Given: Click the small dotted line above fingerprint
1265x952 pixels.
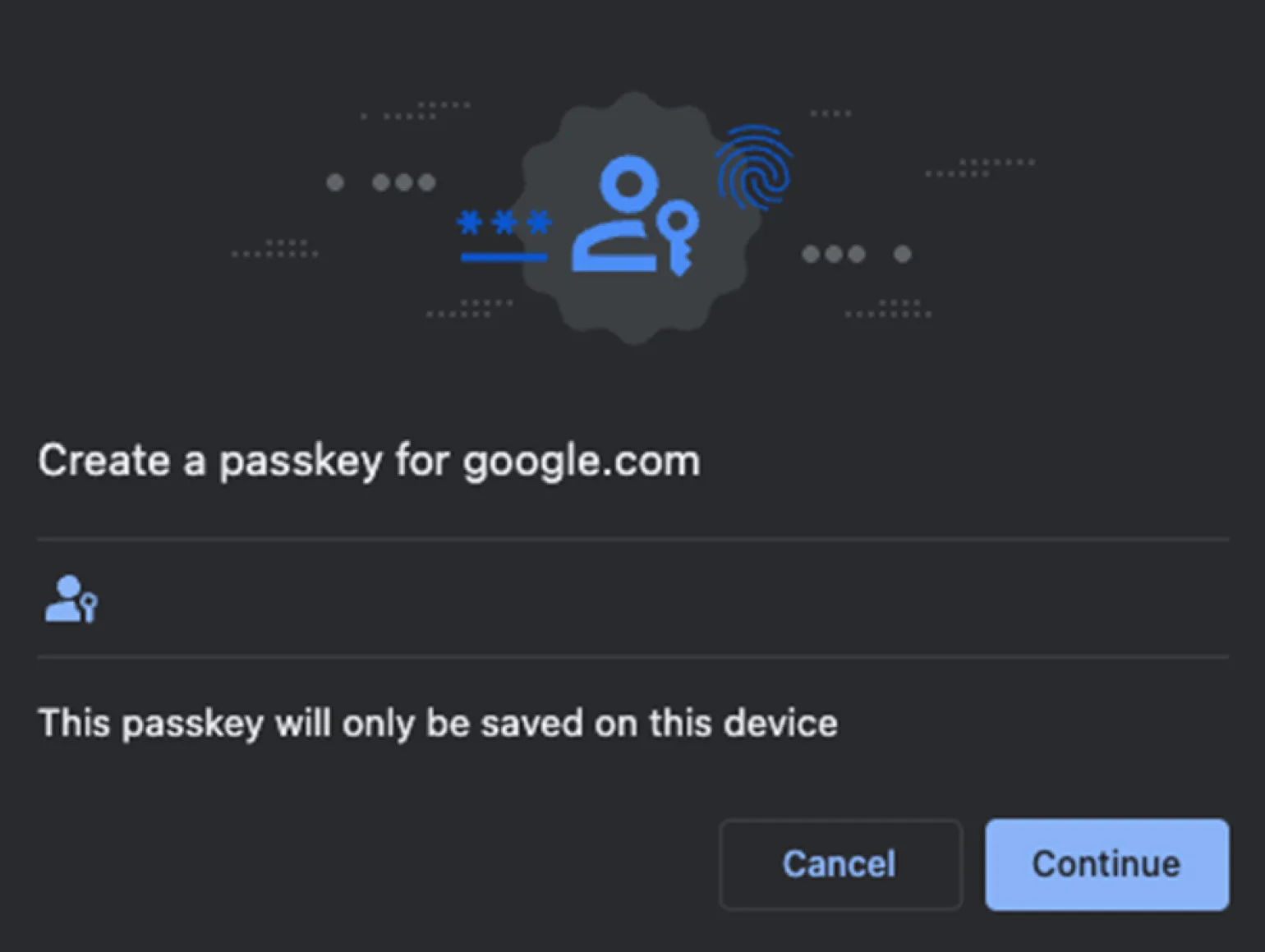Looking at the screenshot, I should pos(830,113).
